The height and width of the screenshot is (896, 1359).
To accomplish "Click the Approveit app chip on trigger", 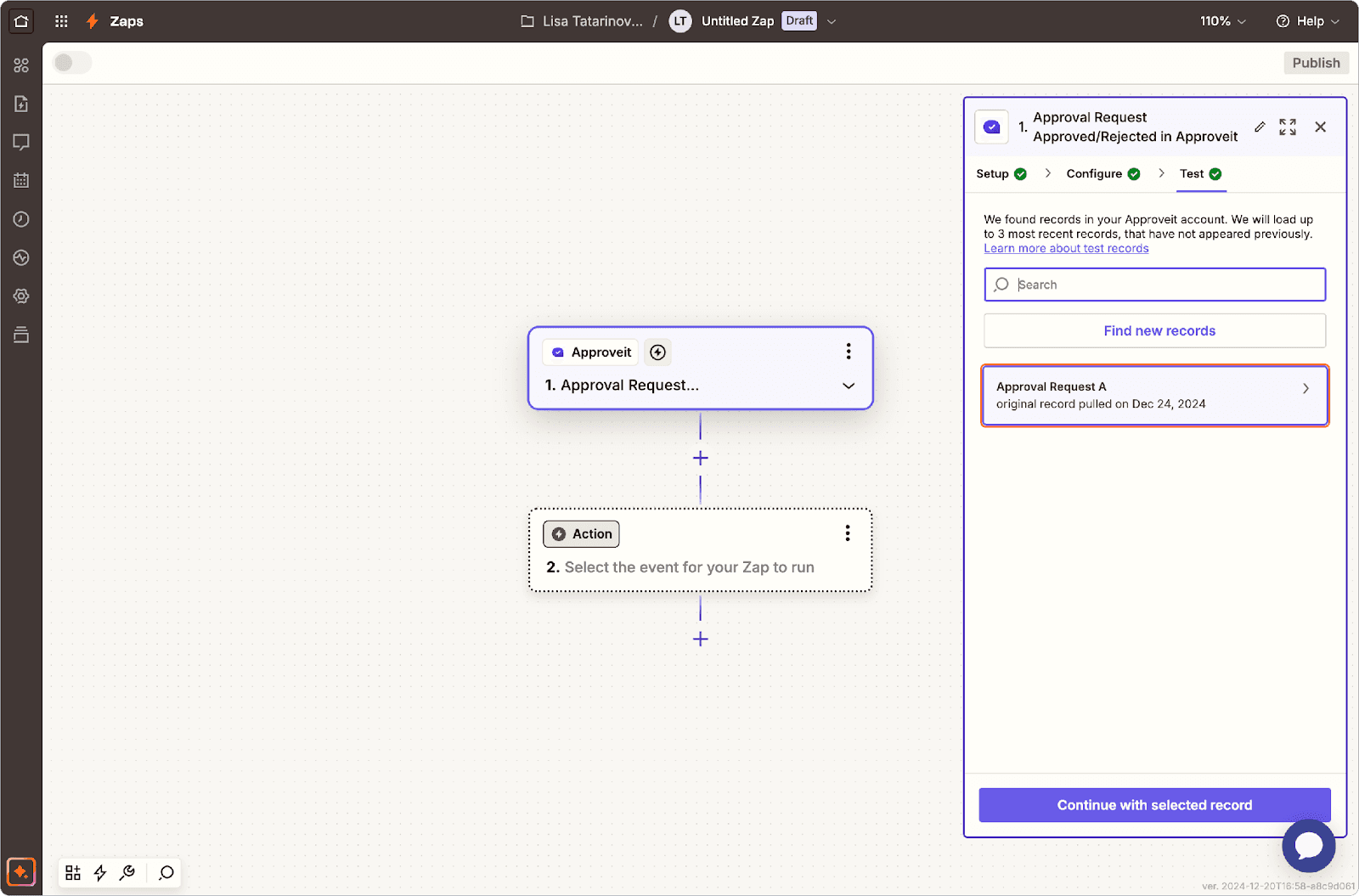I will click(591, 352).
